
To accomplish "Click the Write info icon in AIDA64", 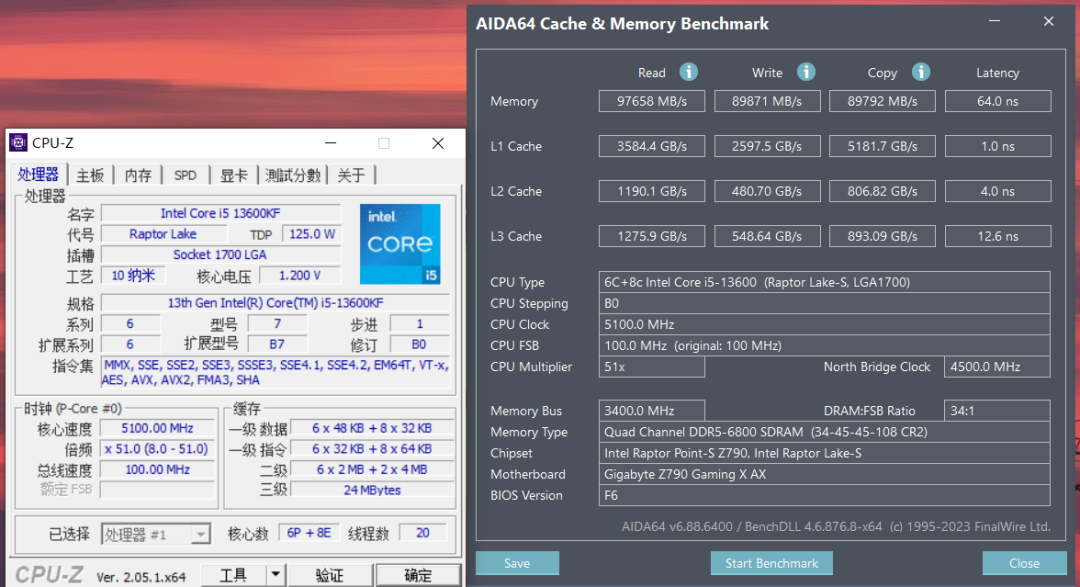I will pyautogui.click(x=806, y=72).
